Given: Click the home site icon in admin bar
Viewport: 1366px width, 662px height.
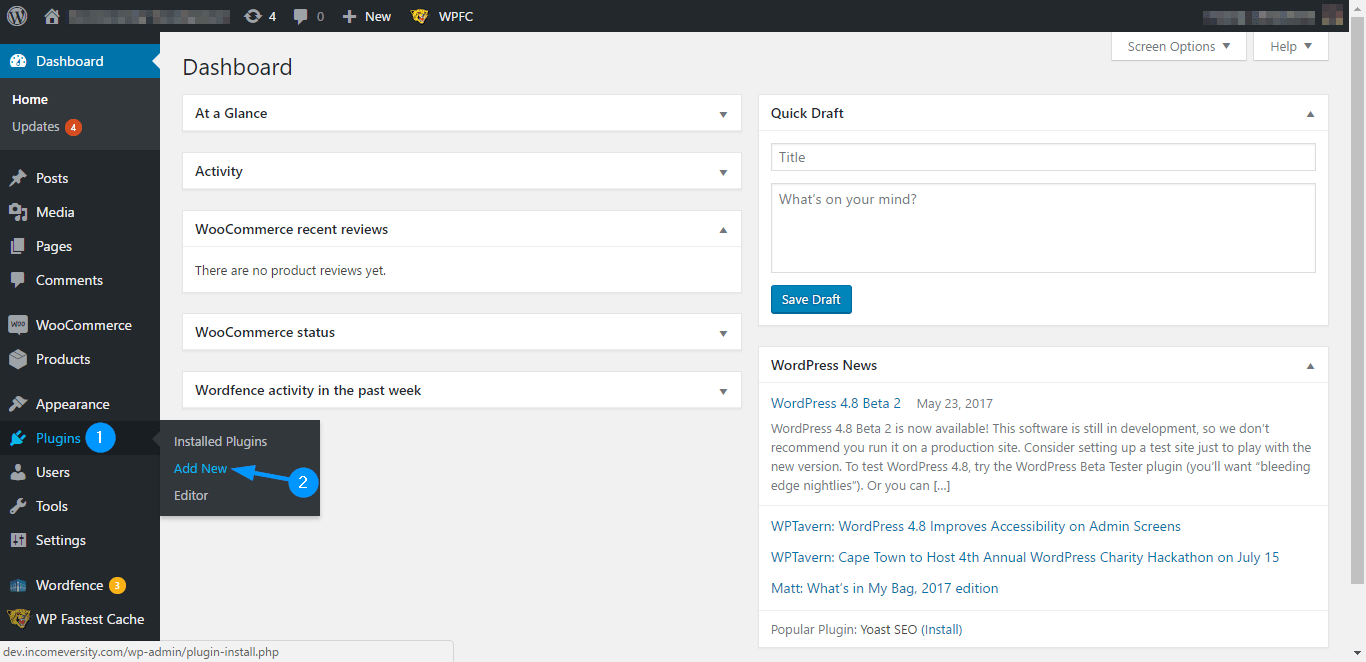Looking at the screenshot, I should pos(52,16).
